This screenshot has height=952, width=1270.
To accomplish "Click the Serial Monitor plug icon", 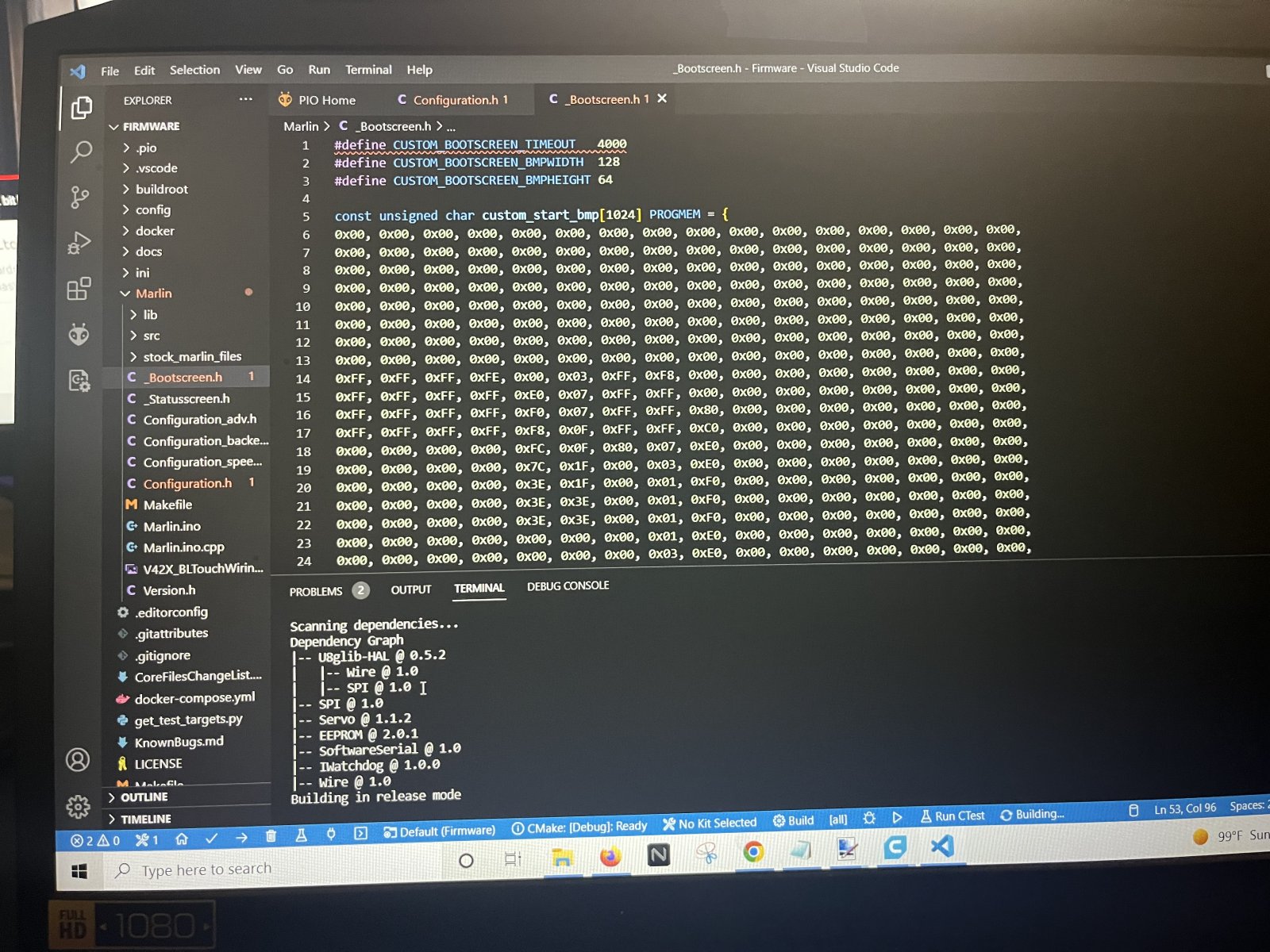I will [x=331, y=834].
